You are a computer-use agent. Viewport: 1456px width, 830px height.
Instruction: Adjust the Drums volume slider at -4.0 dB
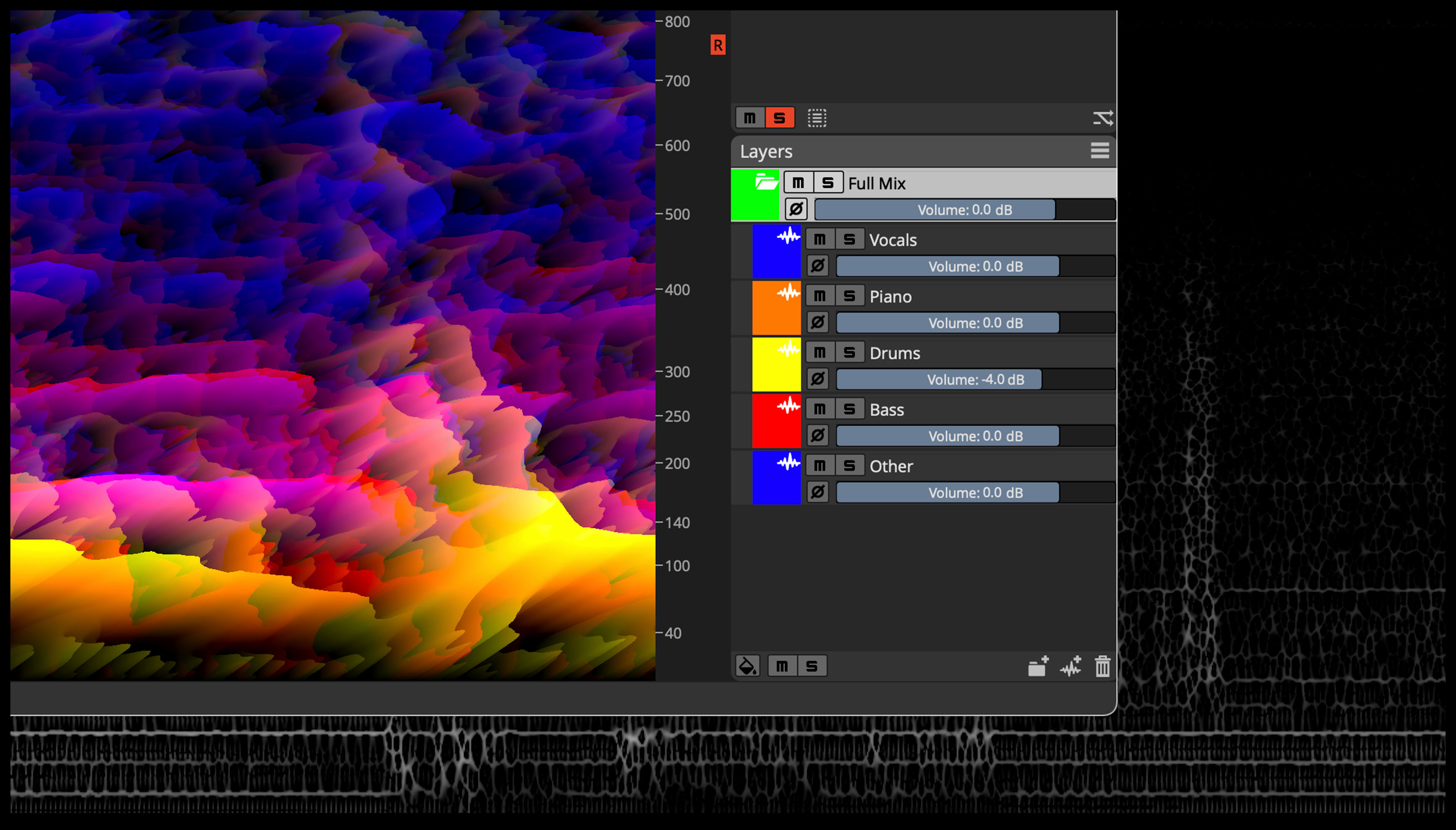975,379
